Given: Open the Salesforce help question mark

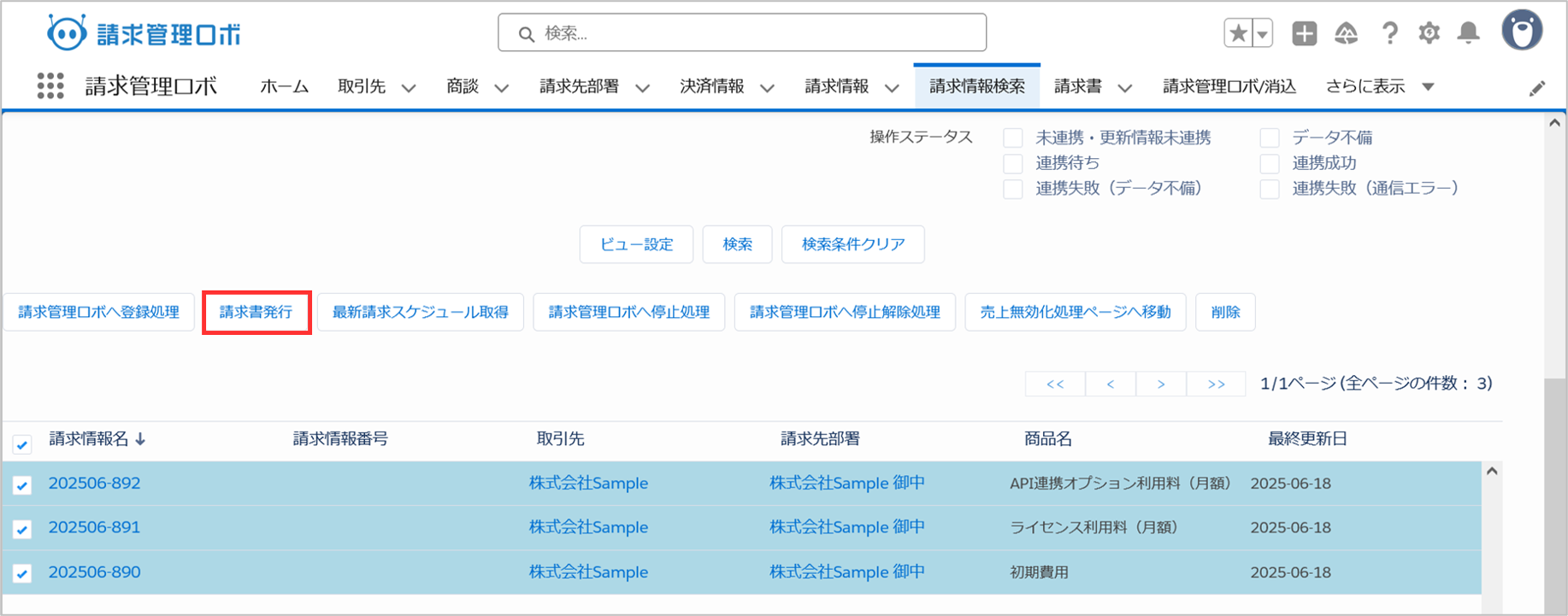Looking at the screenshot, I should tap(1389, 33).
